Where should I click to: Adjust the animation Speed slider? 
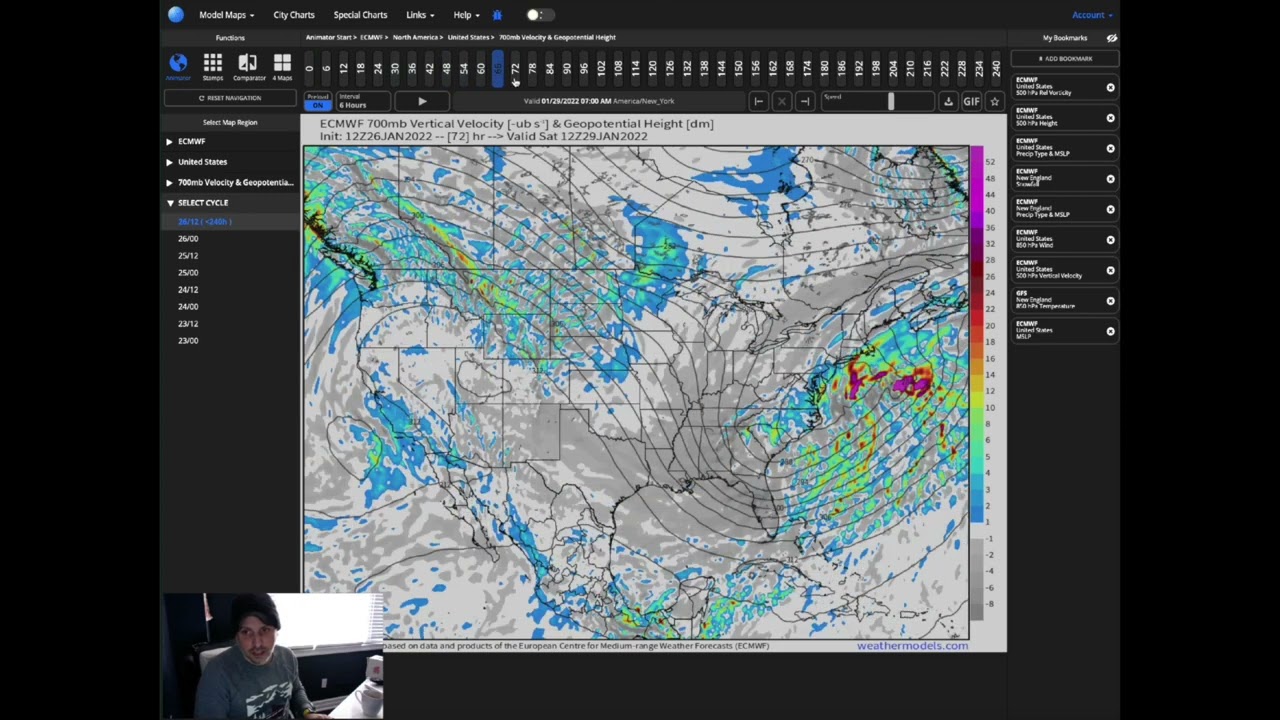[890, 101]
